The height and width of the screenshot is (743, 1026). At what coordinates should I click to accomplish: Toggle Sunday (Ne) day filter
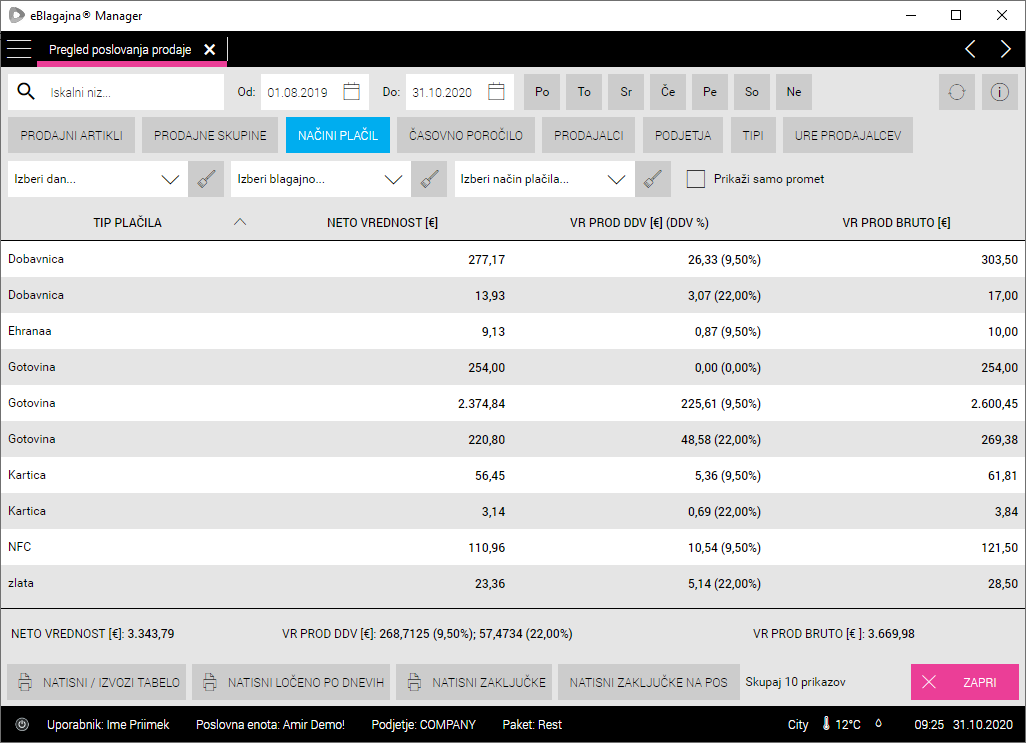[794, 92]
